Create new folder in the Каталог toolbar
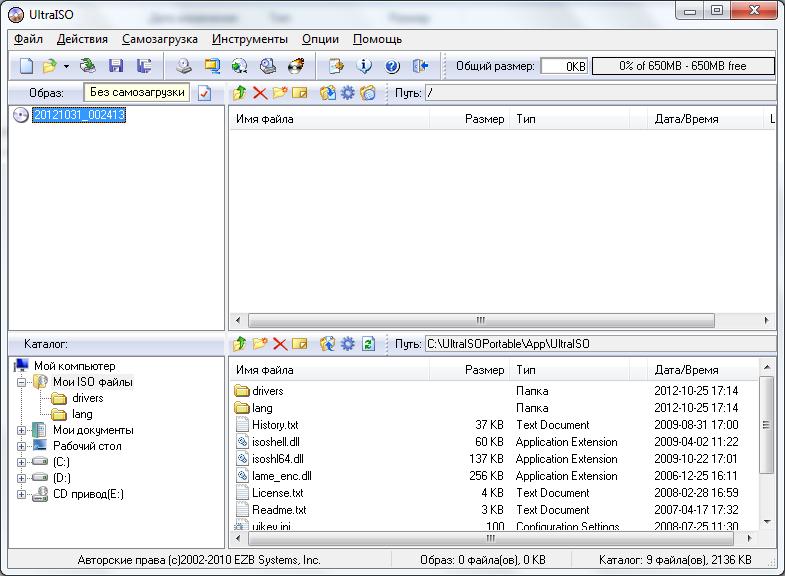The width and height of the screenshot is (785, 576). (260, 344)
